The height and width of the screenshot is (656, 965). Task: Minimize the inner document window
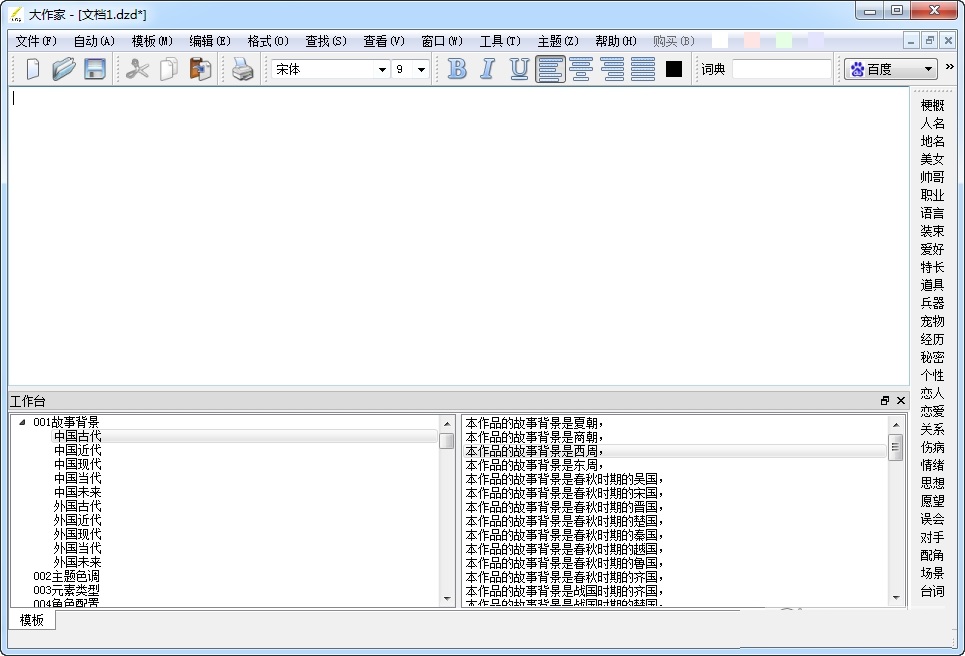pos(911,41)
